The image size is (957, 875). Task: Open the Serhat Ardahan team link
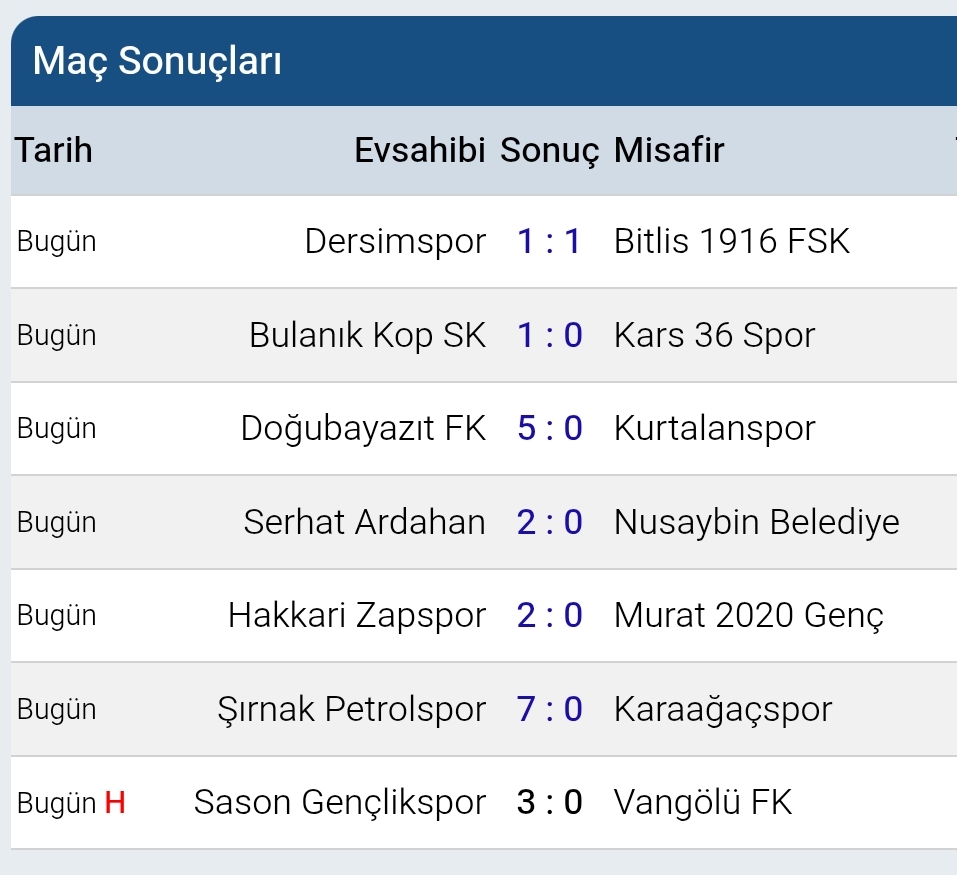tap(364, 522)
